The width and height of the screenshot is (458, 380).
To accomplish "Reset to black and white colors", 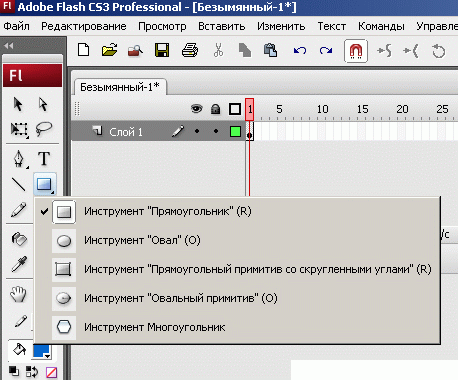I will coord(14,371).
